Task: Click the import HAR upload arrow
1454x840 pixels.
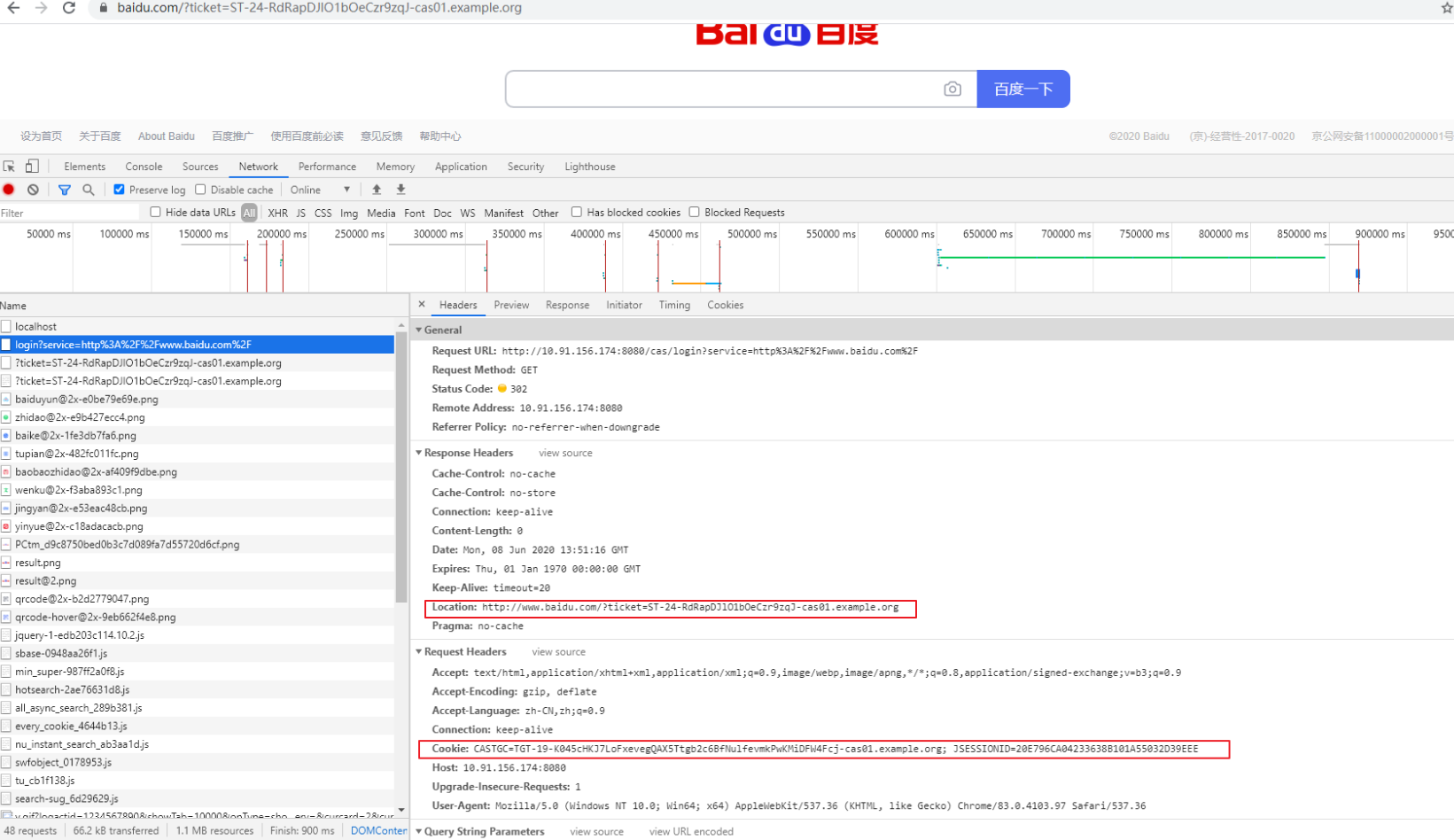Action: click(377, 190)
